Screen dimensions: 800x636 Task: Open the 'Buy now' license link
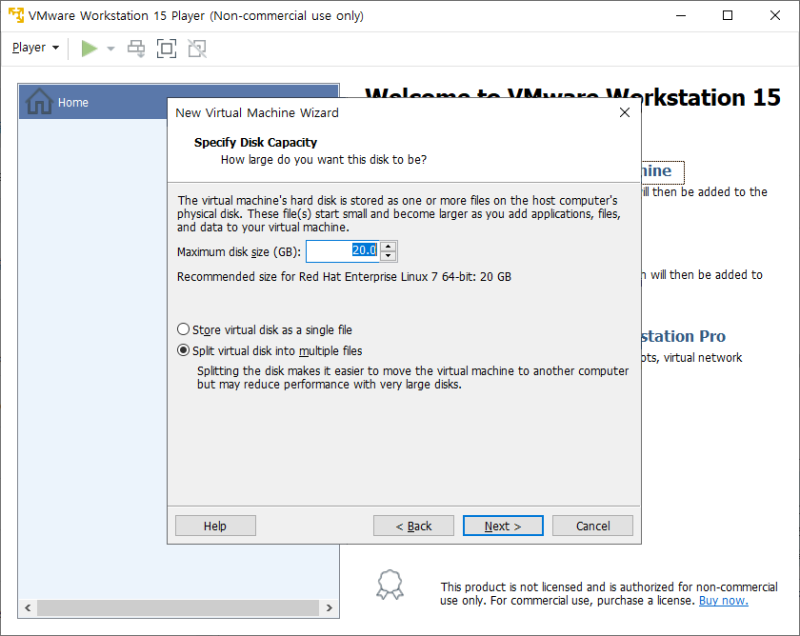click(723, 600)
